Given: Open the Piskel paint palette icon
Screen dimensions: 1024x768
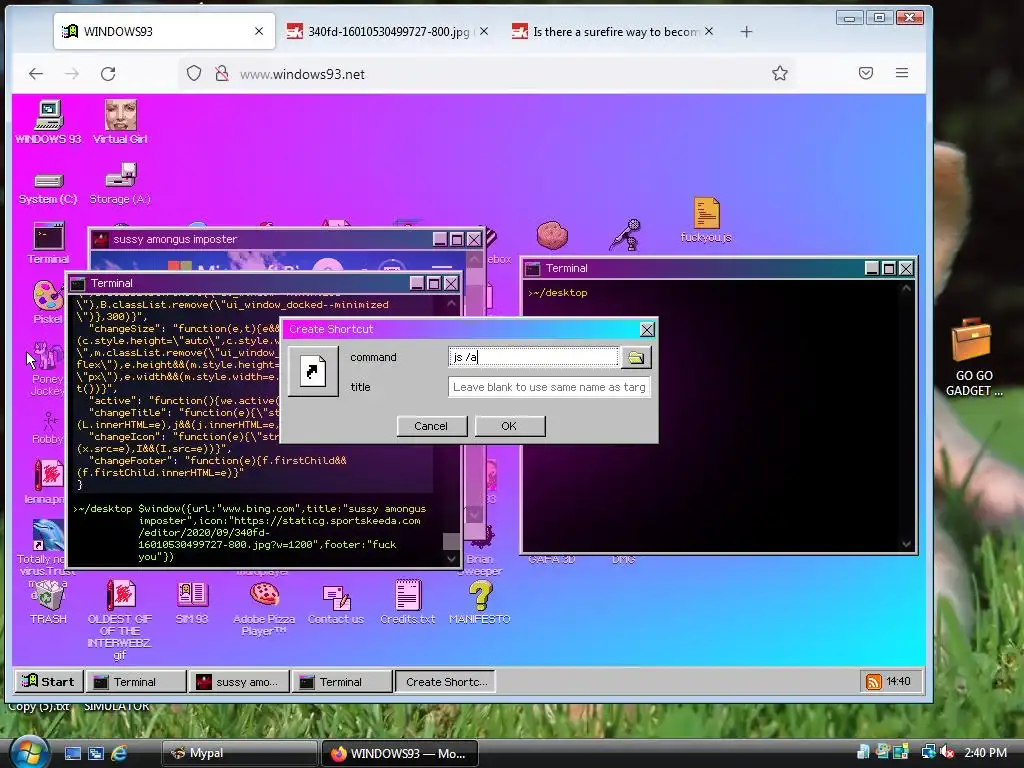Looking at the screenshot, I should click(x=48, y=295).
